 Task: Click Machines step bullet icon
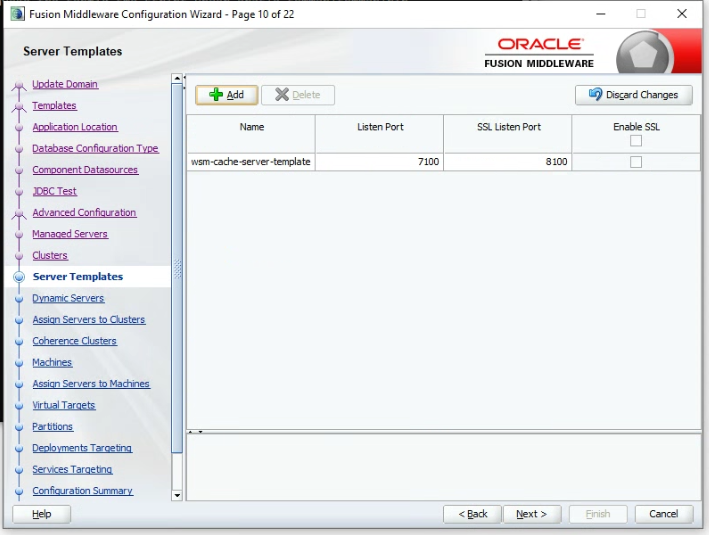click(19, 363)
